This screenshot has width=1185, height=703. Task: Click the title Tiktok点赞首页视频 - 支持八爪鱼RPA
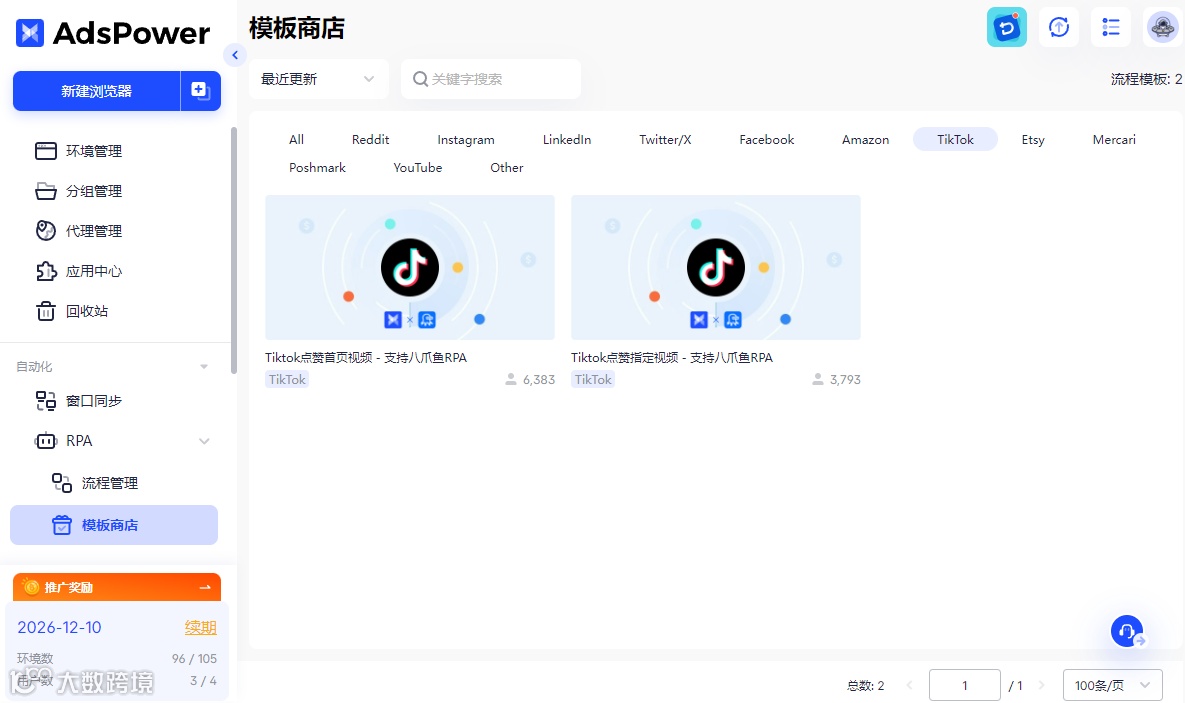tap(366, 358)
